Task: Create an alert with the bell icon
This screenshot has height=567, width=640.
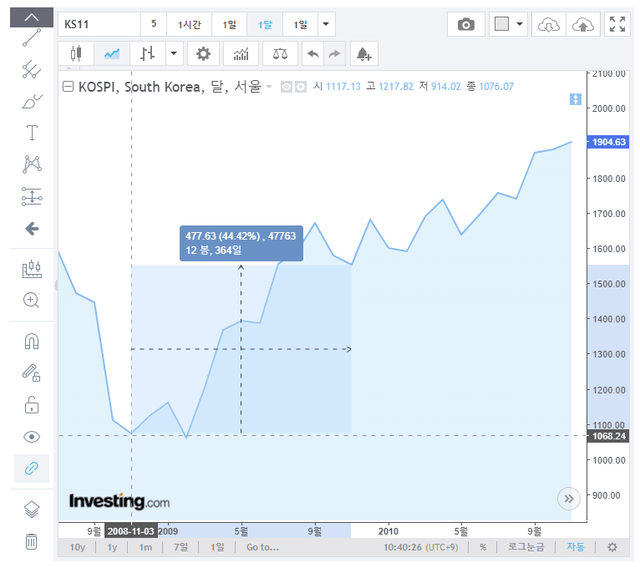Action: pos(362,54)
